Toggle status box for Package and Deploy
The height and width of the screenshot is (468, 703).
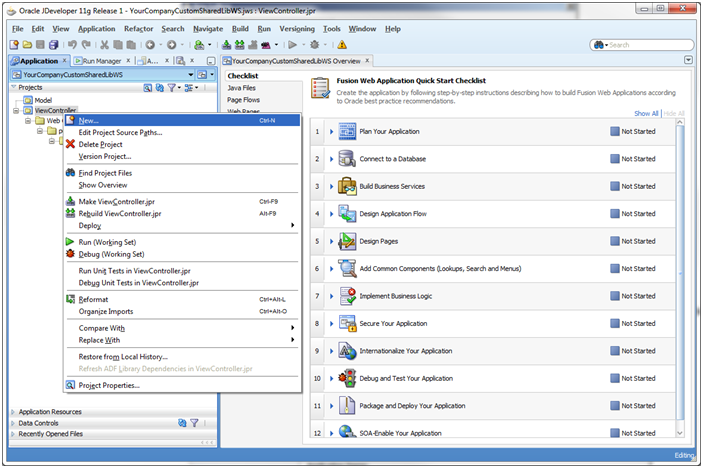tap(615, 406)
